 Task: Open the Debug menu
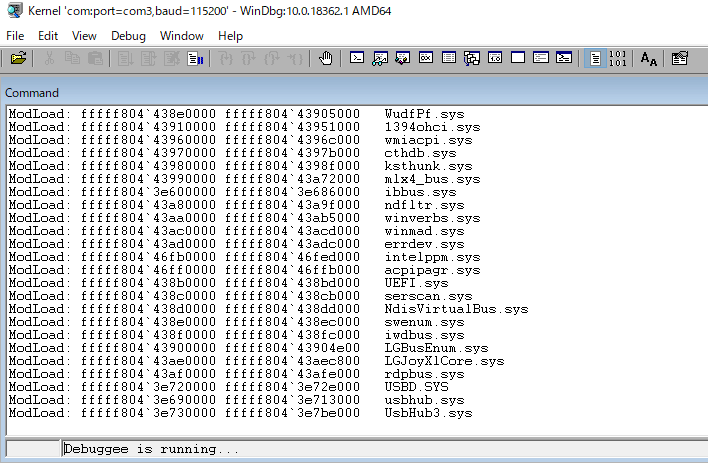(x=128, y=36)
